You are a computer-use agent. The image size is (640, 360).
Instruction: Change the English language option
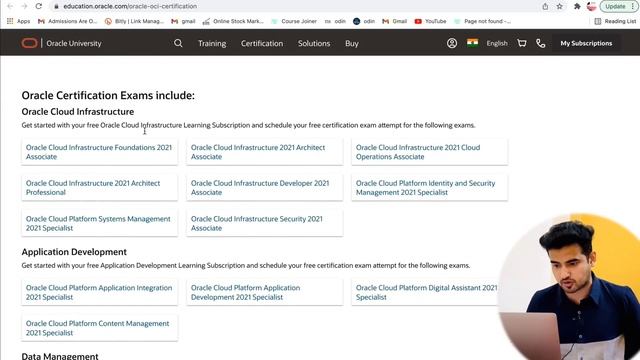497,43
